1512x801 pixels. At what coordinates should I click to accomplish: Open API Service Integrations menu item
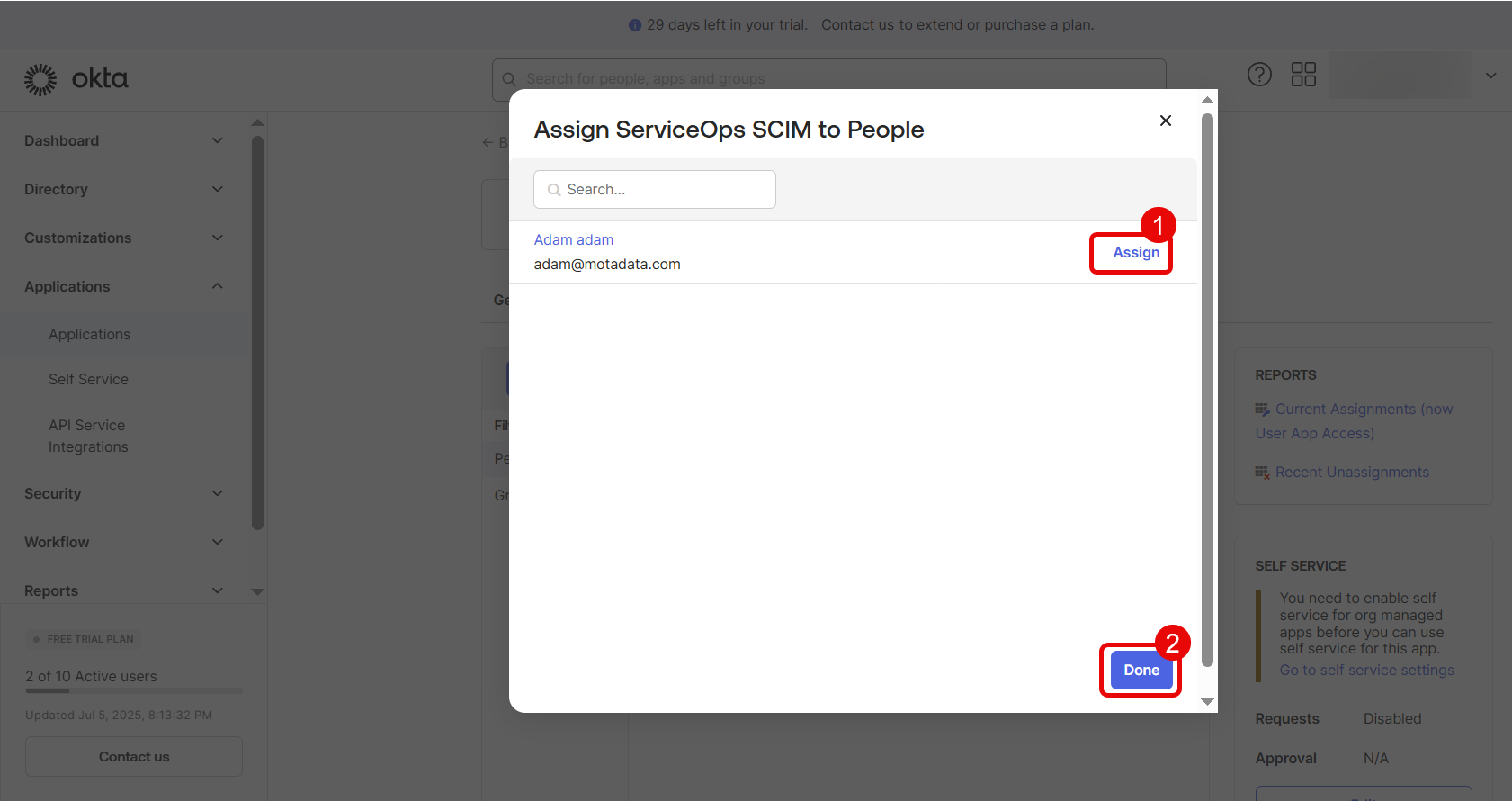(x=87, y=436)
